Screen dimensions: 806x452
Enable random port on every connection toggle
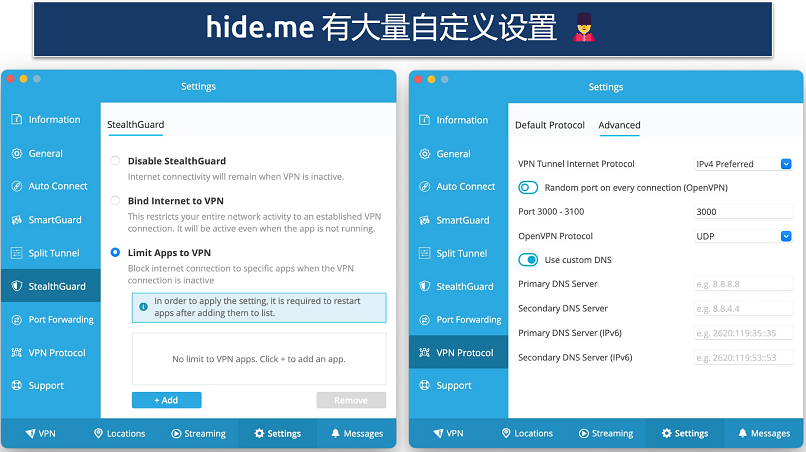pos(528,188)
